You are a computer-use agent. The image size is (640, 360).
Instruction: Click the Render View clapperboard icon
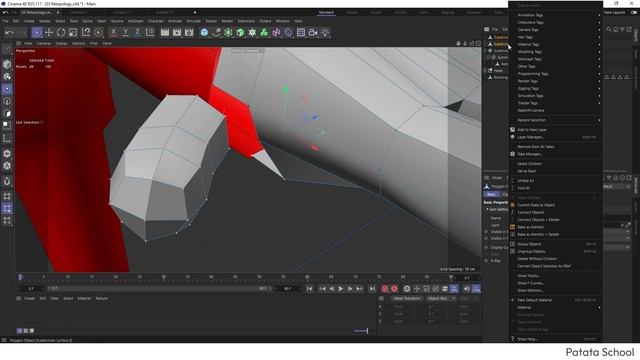click(x=165, y=32)
